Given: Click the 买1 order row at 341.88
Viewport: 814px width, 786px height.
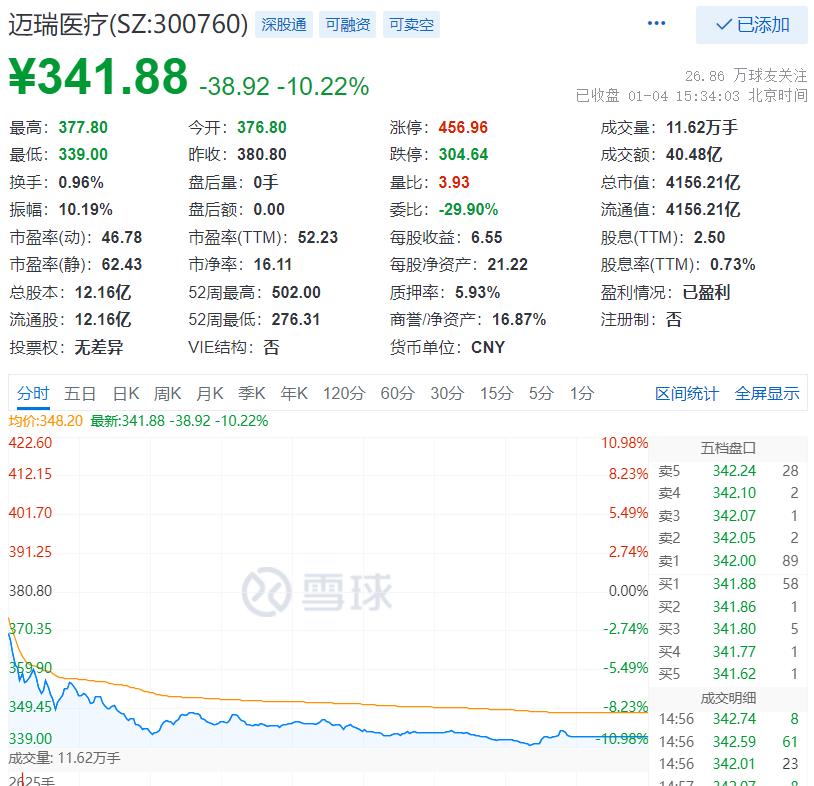Looking at the screenshot, I should coord(728,584).
